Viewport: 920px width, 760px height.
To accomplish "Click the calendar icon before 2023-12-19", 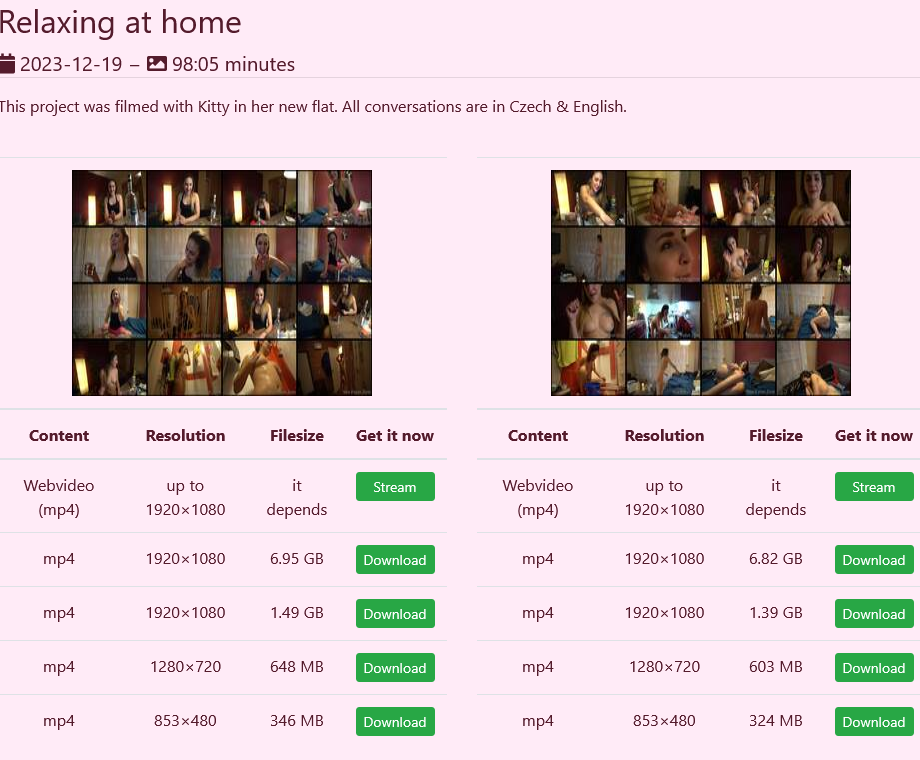I will (x=6, y=63).
